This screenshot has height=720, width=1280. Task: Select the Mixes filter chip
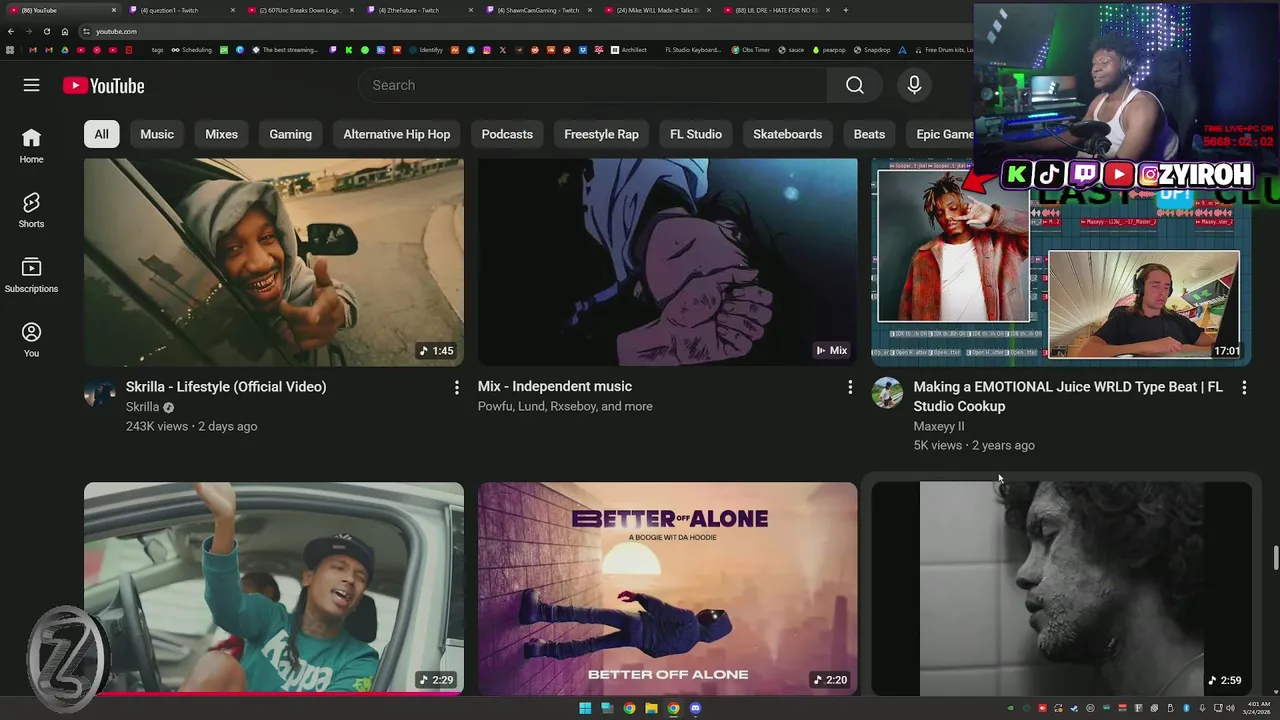coord(221,134)
